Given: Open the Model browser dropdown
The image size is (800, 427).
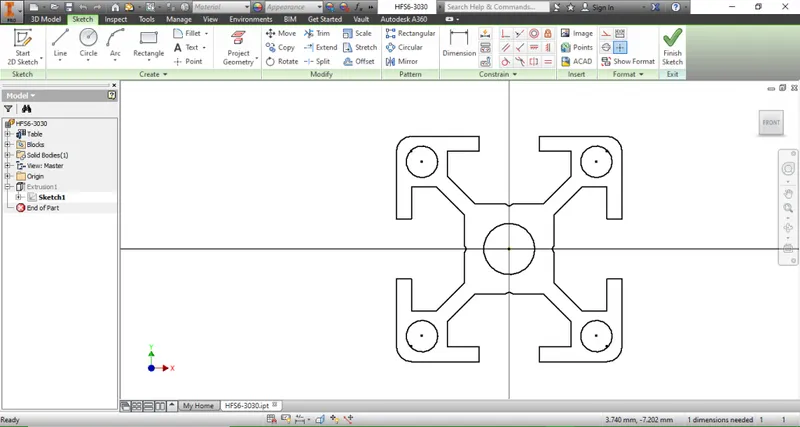Looking at the screenshot, I should tap(21, 95).
